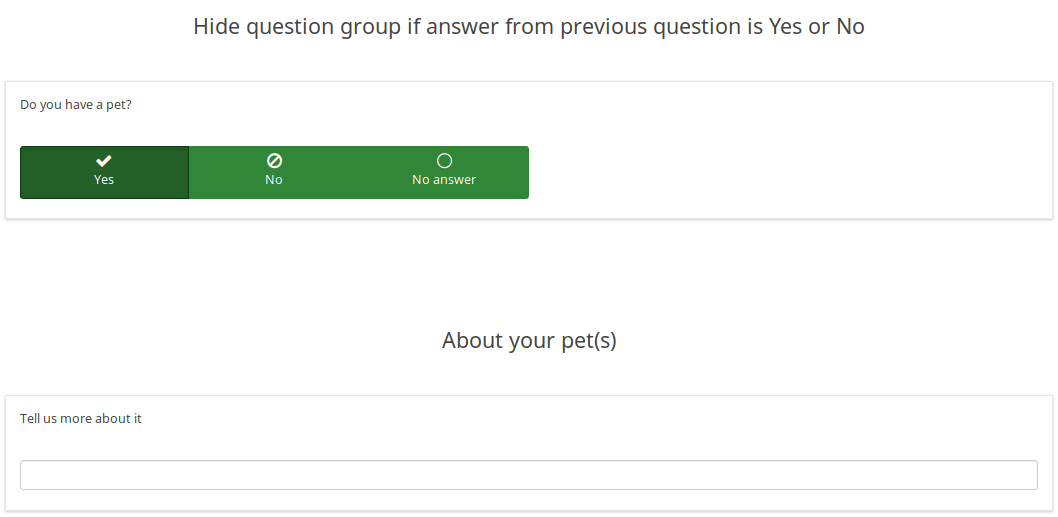1058x517 pixels.
Task: Click the word "Hide" in the survey title
Action: pyautogui.click(x=216, y=27)
